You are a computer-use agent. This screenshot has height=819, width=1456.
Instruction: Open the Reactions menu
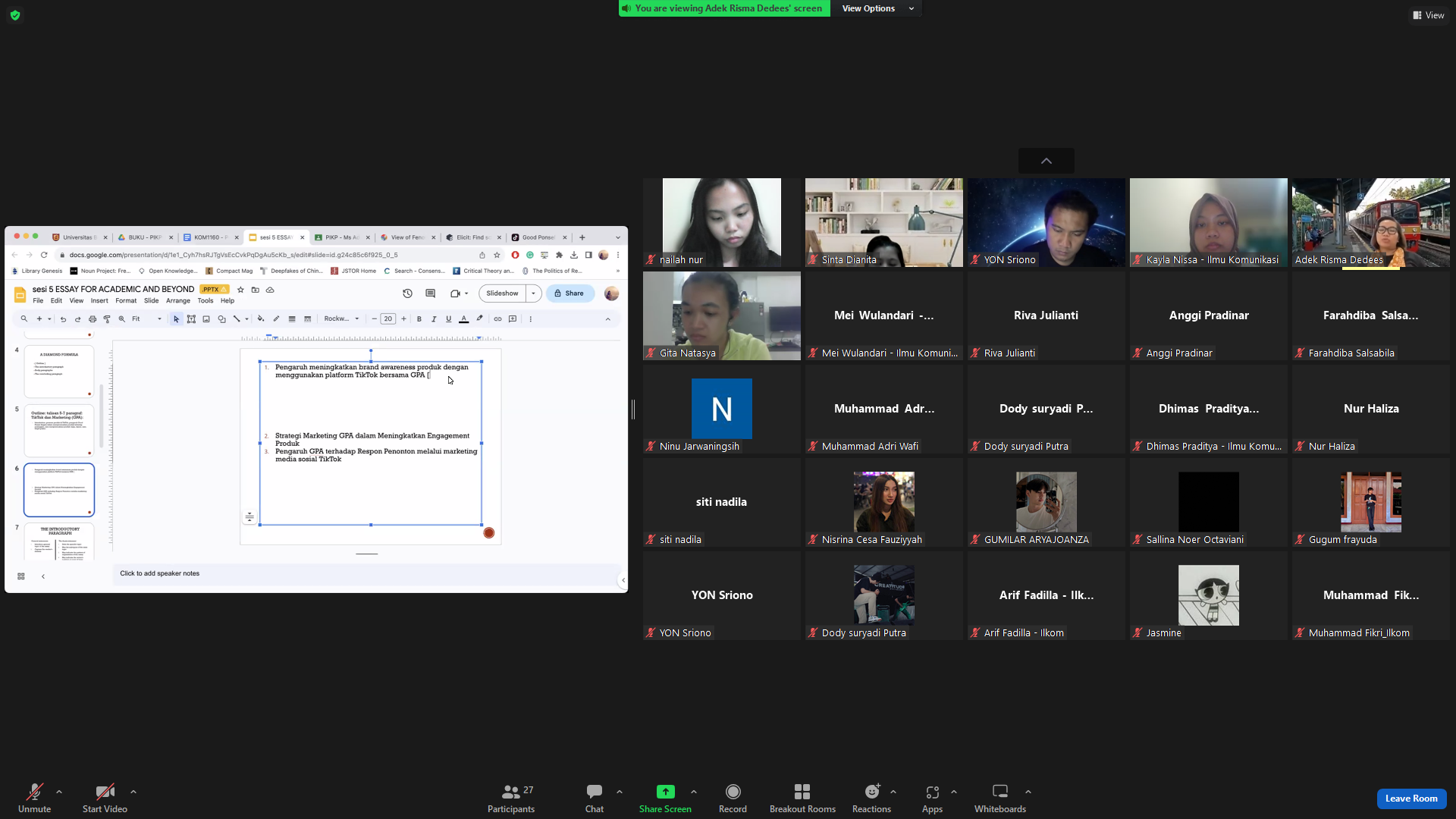(871, 798)
